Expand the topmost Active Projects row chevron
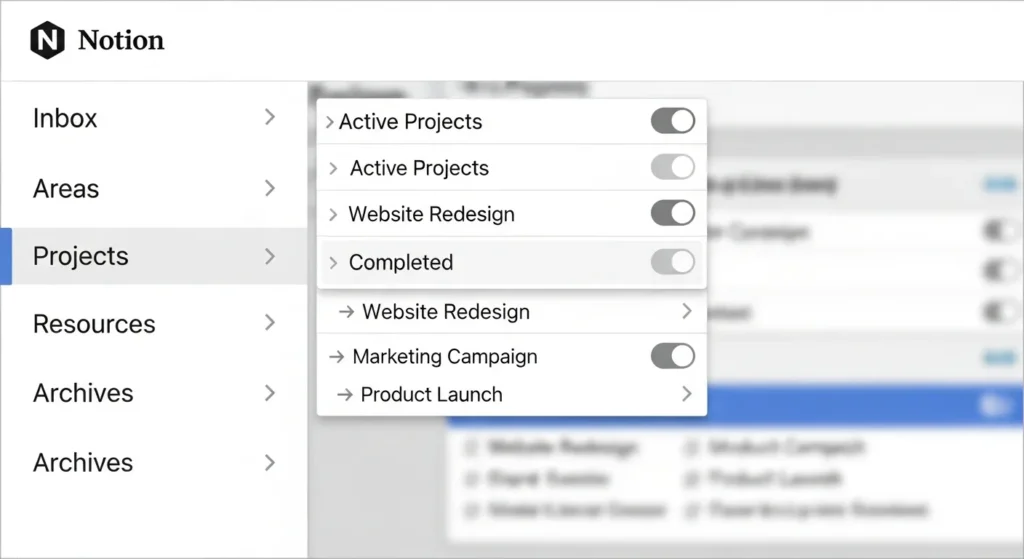 329,122
